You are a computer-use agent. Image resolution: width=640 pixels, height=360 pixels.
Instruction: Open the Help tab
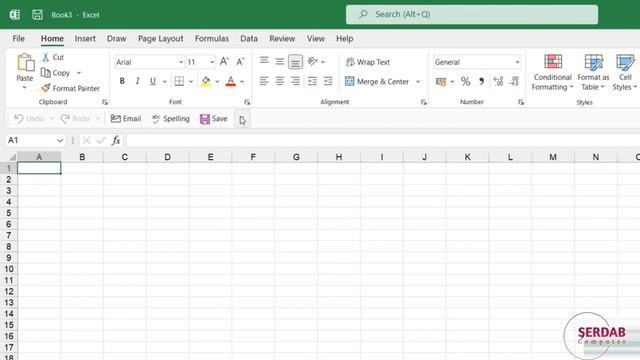coord(344,39)
